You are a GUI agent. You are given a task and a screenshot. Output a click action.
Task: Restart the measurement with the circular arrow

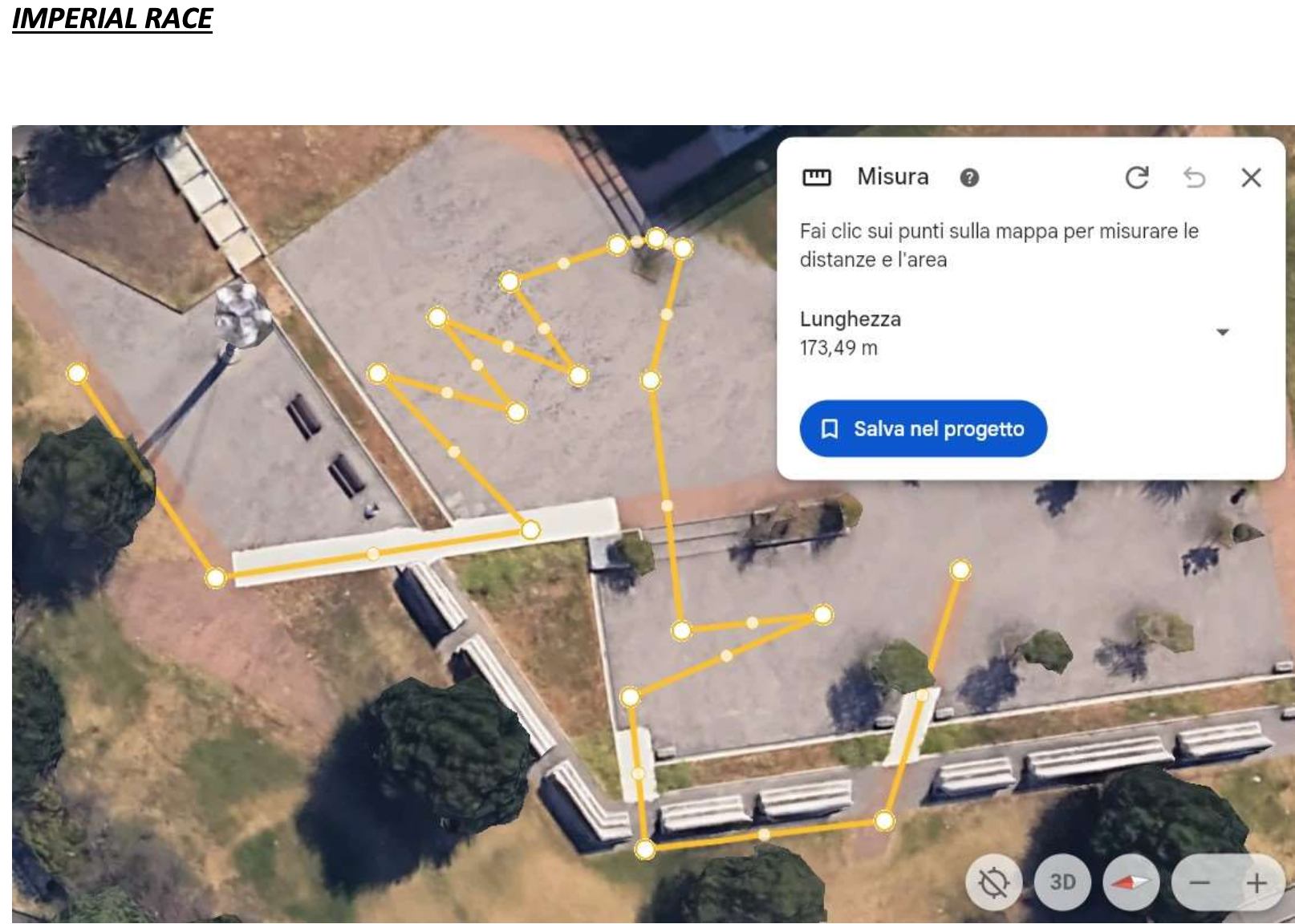(x=1137, y=177)
